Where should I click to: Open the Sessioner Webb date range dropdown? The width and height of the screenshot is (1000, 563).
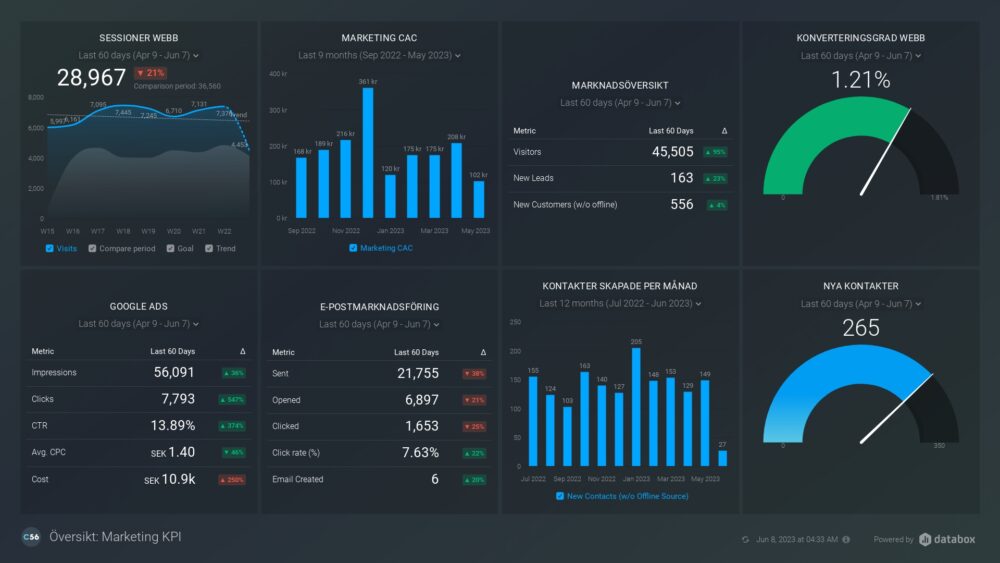coord(139,56)
